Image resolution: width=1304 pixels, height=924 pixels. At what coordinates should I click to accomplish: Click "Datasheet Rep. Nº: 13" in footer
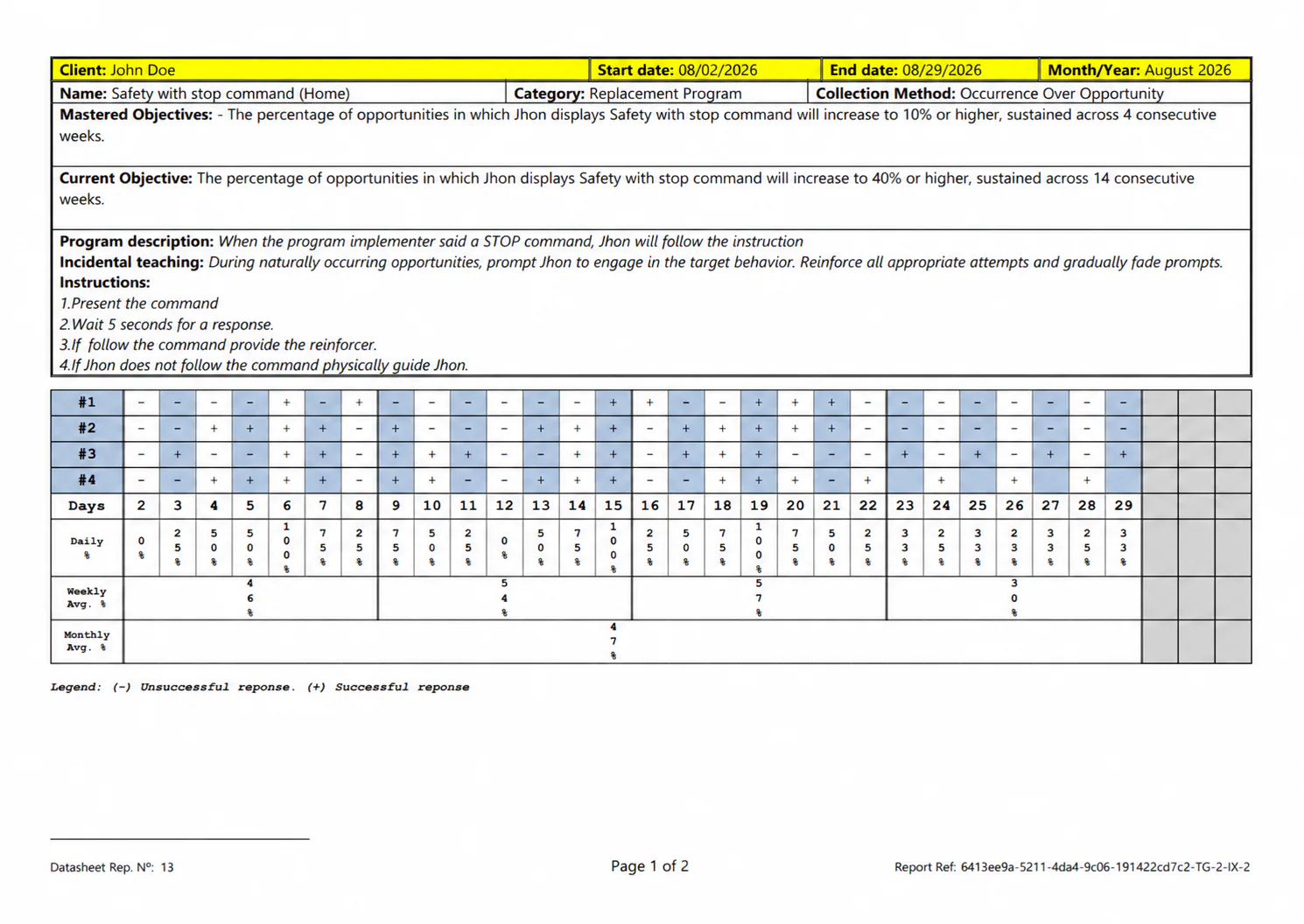coord(112,867)
